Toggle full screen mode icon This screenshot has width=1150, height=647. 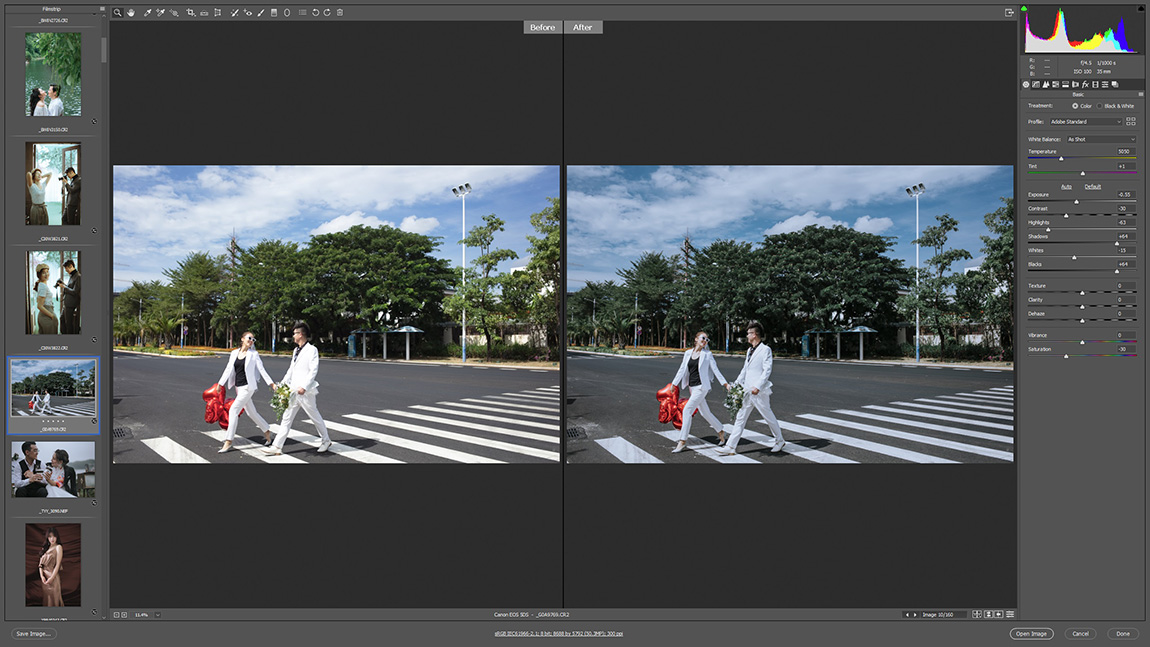(1009, 12)
